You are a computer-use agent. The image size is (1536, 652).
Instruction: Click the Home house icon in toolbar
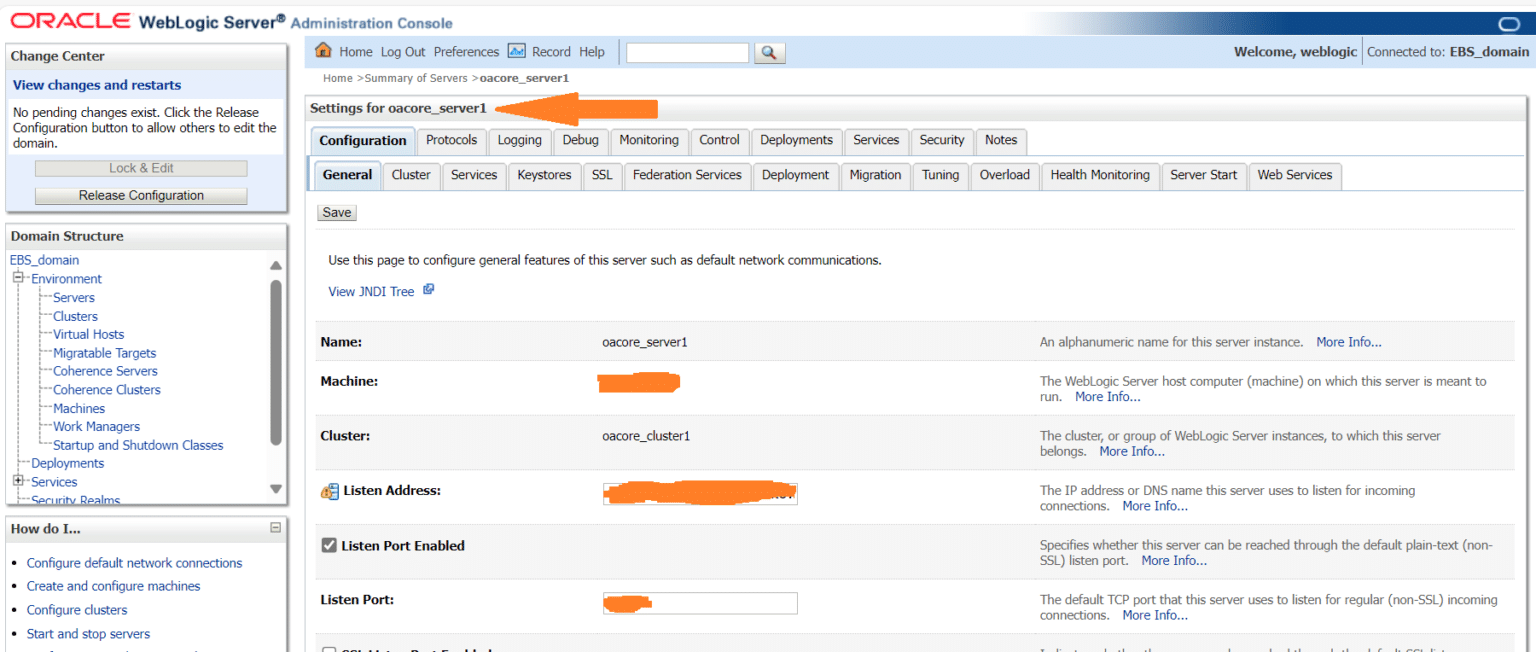coord(323,51)
